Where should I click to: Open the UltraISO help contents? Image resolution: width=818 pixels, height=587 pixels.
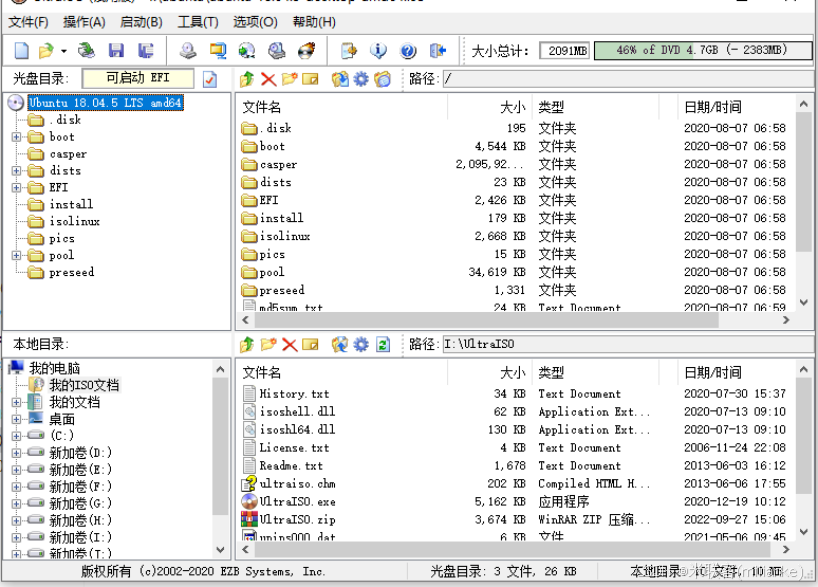tap(407, 50)
